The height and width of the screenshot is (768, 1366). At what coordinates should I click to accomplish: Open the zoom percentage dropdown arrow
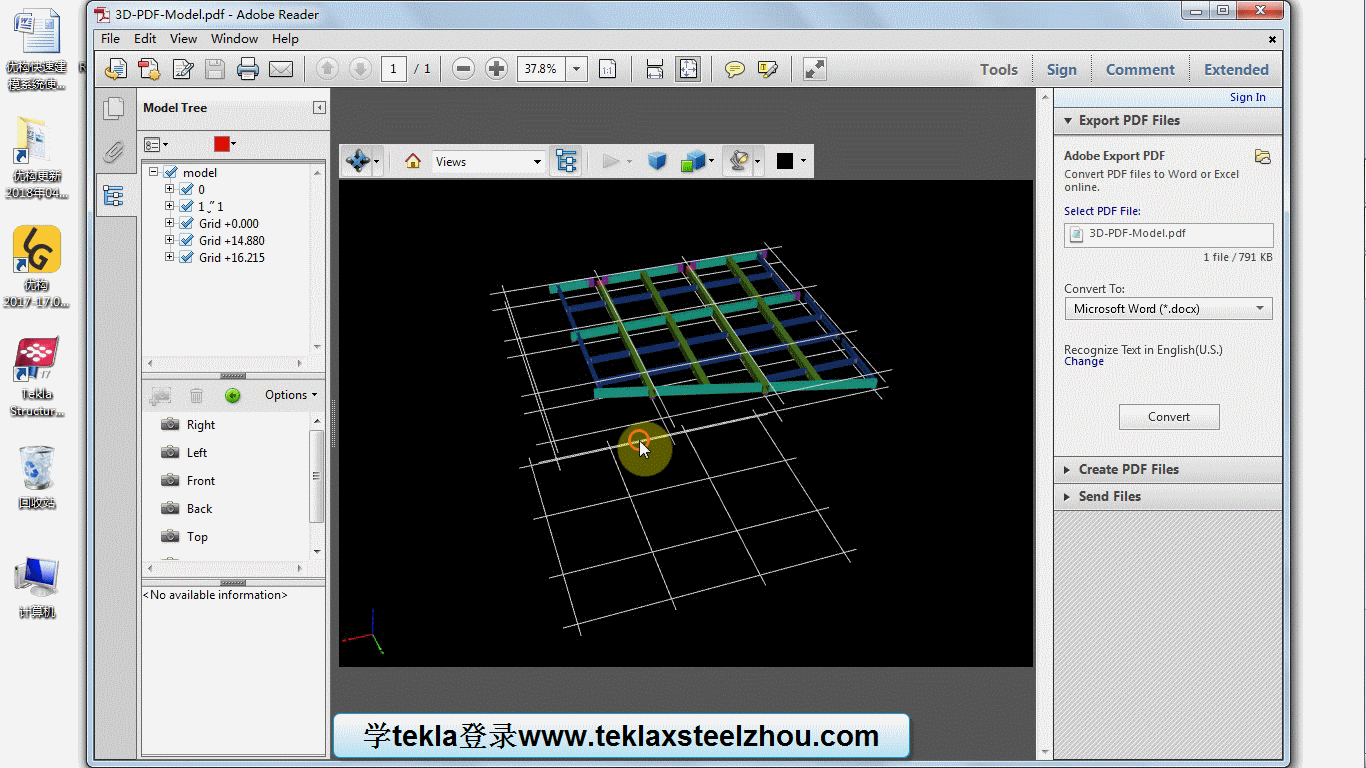pos(577,69)
